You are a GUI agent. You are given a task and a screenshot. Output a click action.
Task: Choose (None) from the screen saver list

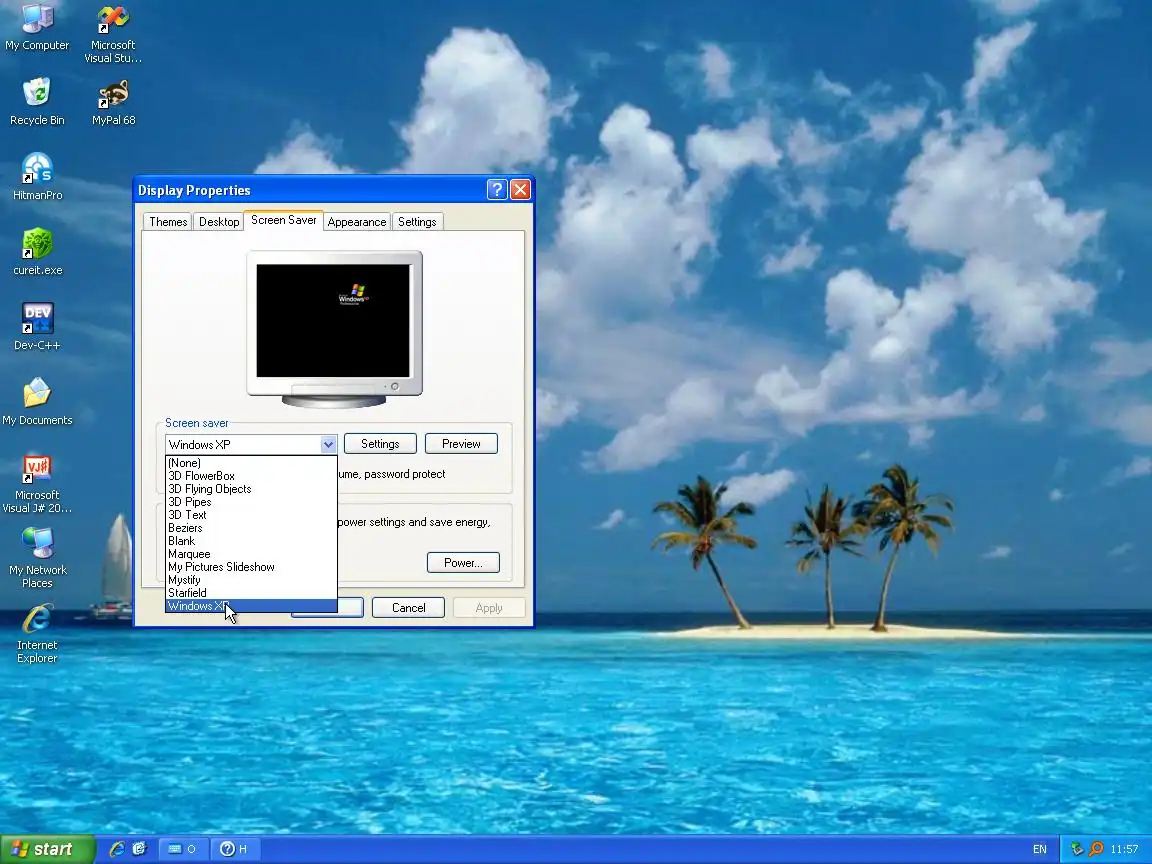[x=251, y=463]
